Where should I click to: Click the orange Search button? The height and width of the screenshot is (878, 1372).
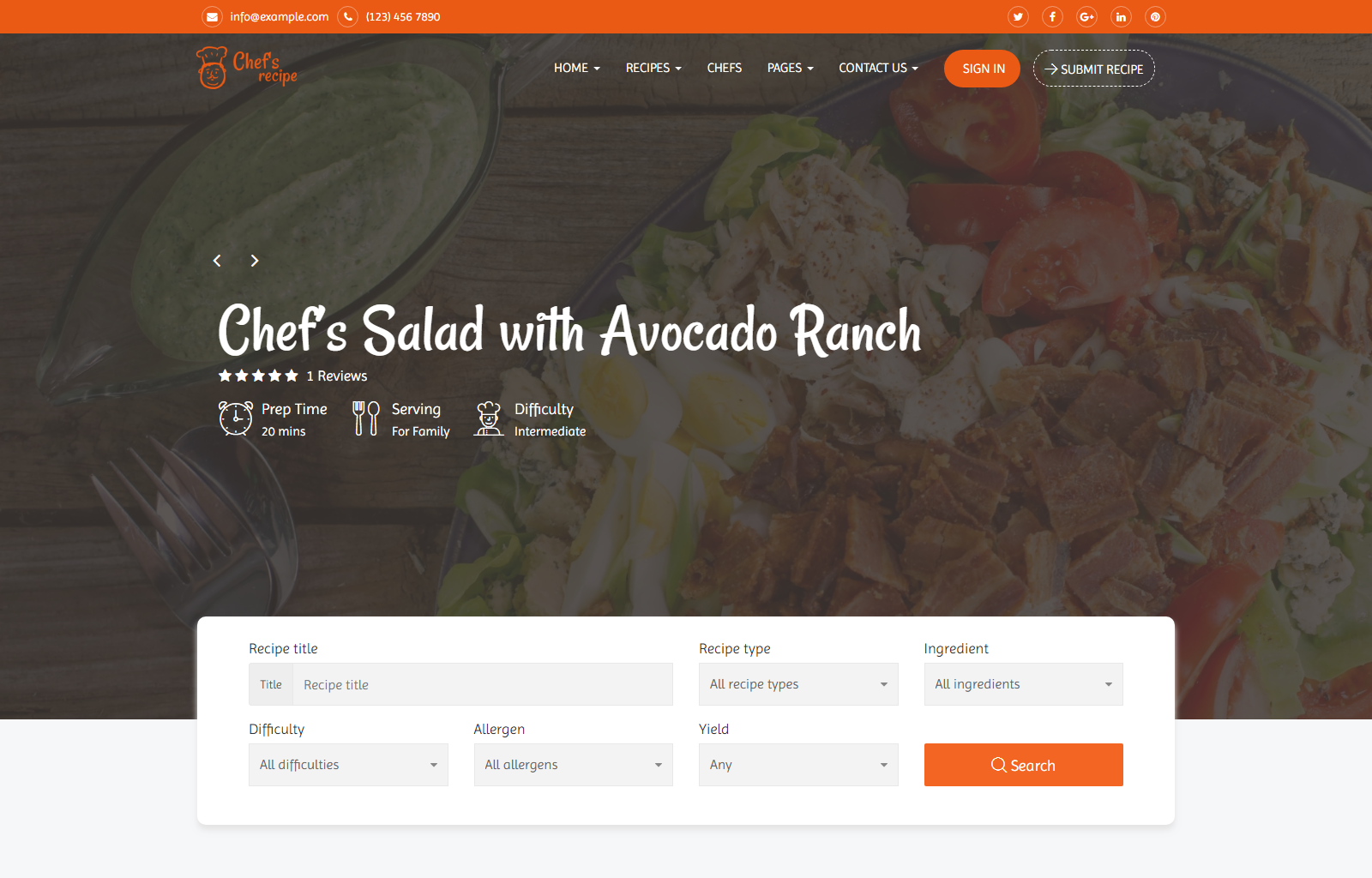1023,765
